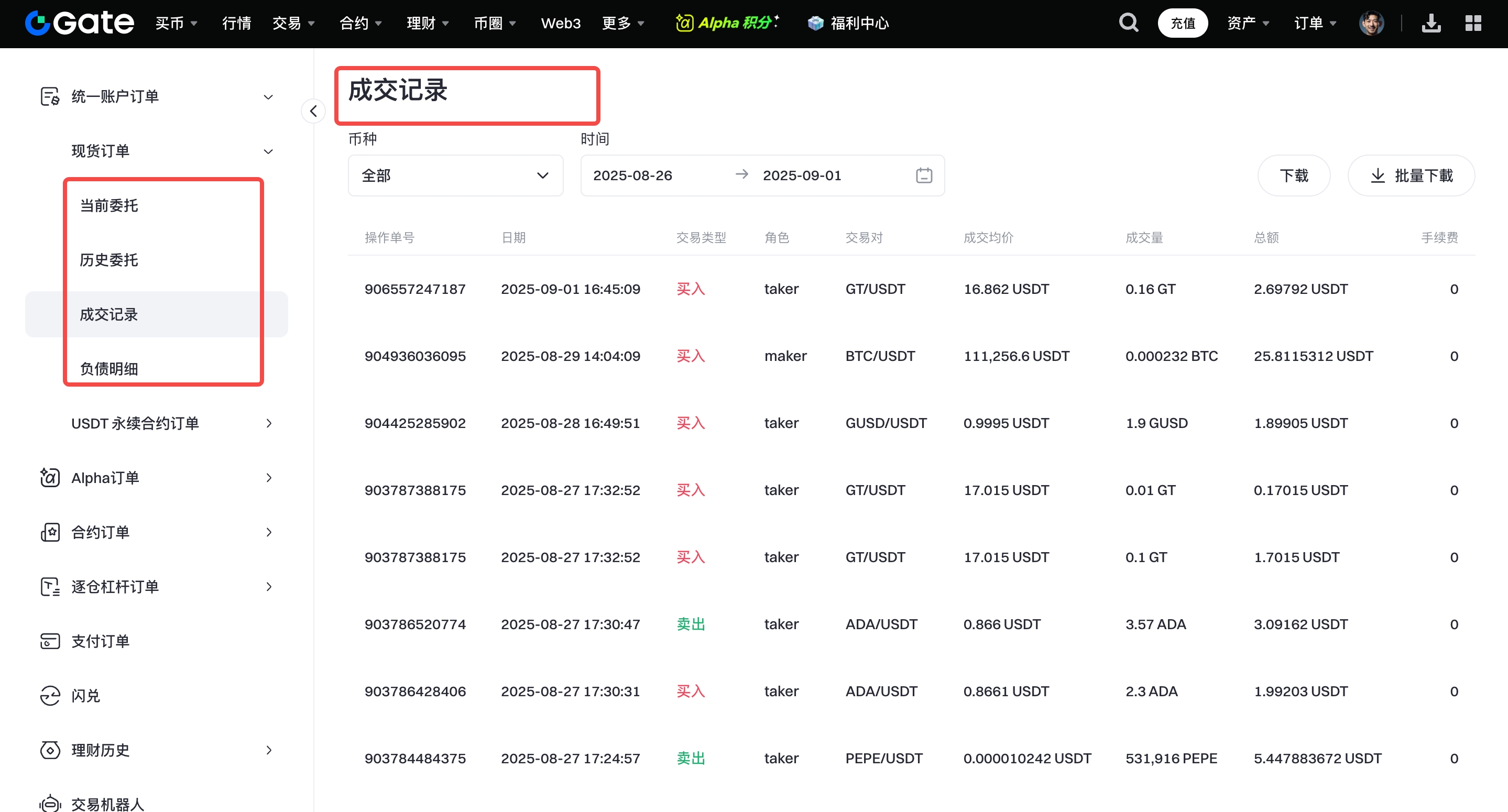Click the search magnifier icon

[1128, 23]
